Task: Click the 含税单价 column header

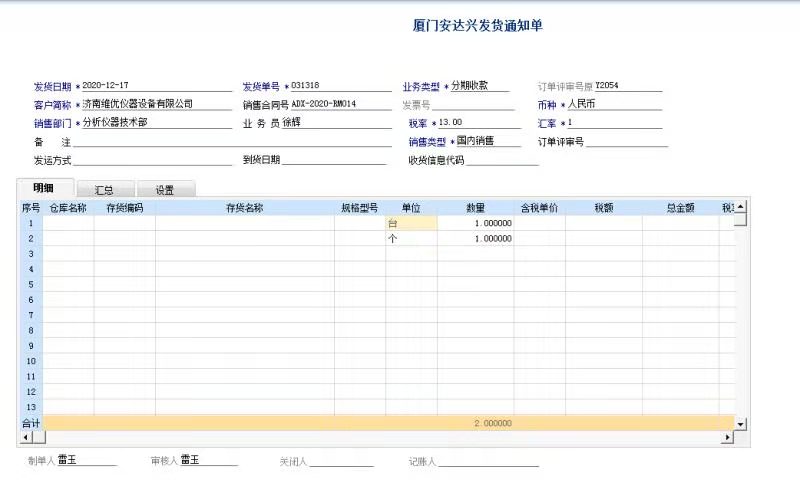Action: (x=539, y=208)
